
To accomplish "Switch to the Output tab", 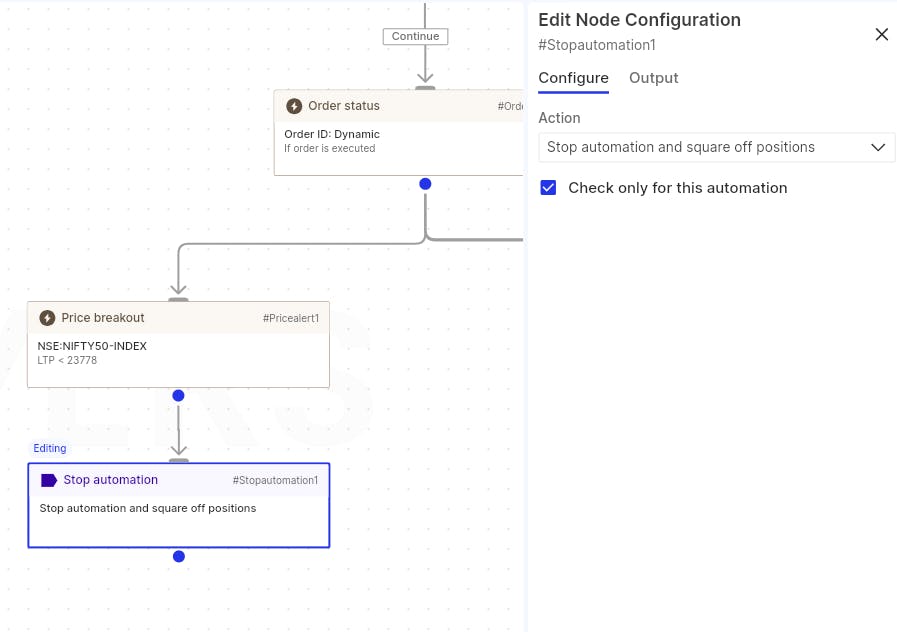I will coord(653,78).
